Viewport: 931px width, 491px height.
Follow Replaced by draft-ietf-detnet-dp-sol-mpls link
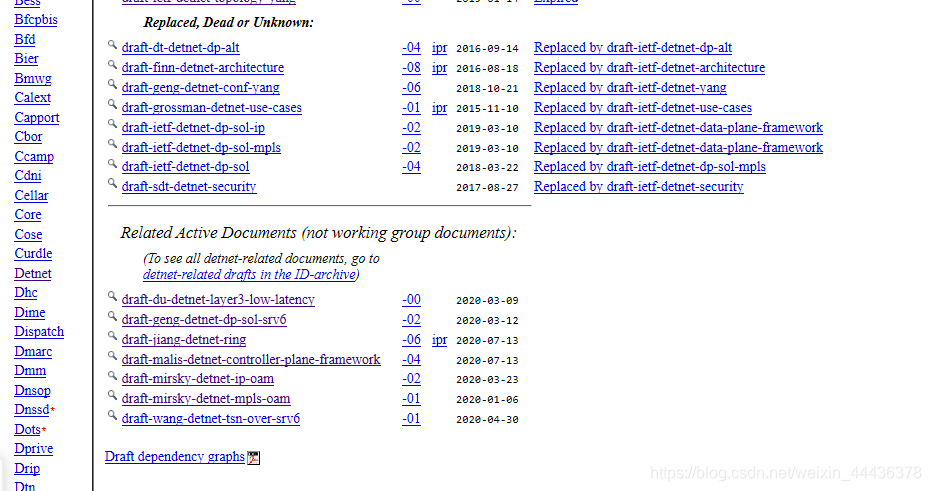click(x=650, y=167)
